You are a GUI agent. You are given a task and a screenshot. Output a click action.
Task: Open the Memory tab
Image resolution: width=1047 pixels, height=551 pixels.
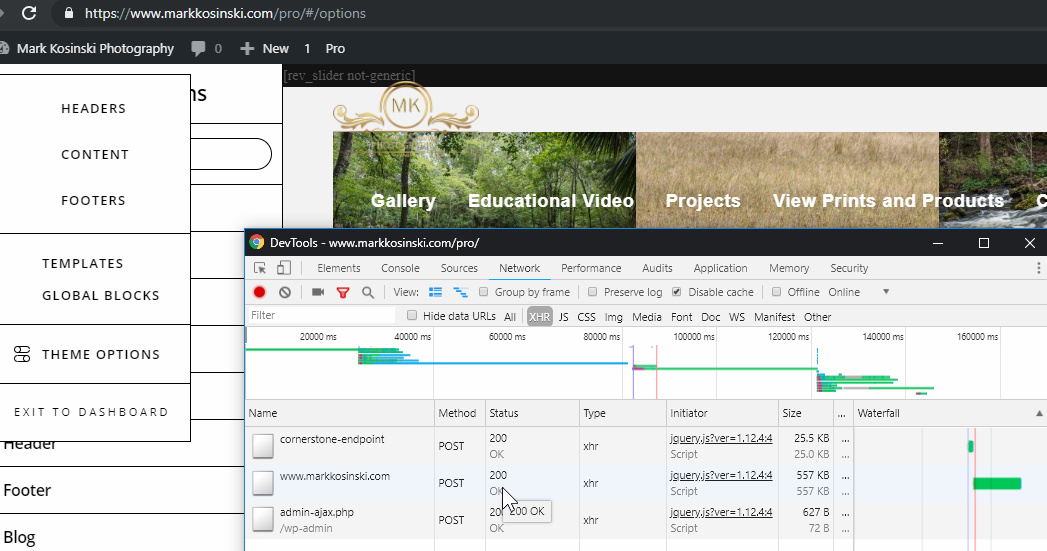[x=789, y=268]
